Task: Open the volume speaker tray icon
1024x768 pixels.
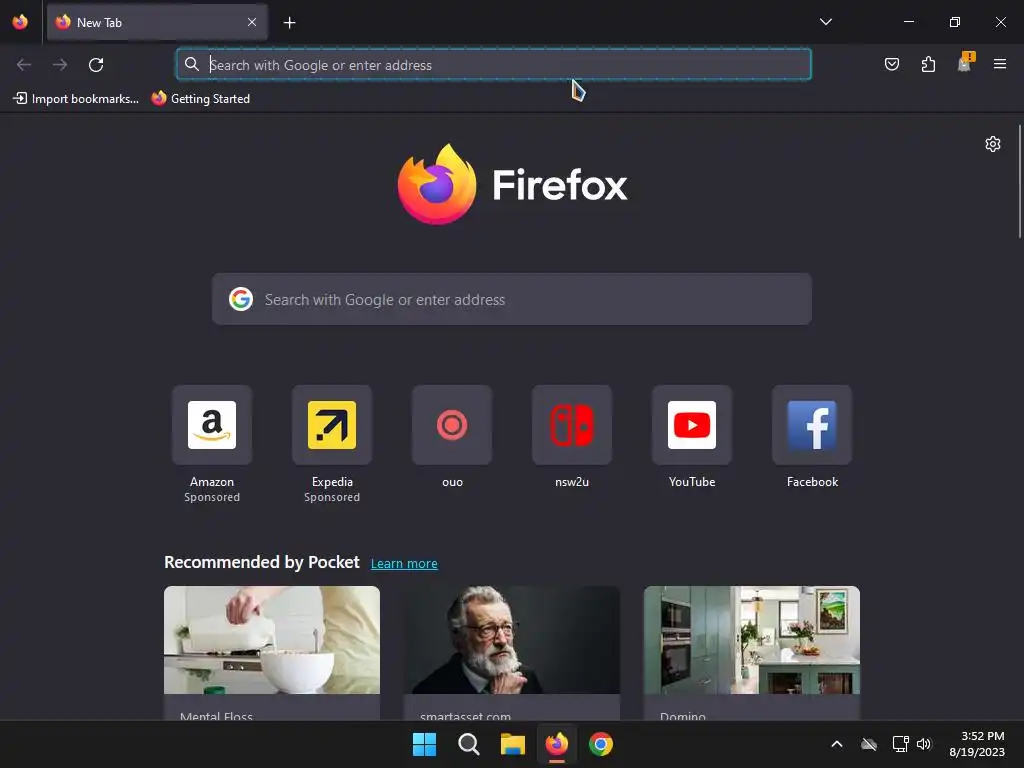Action: [924, 744]
